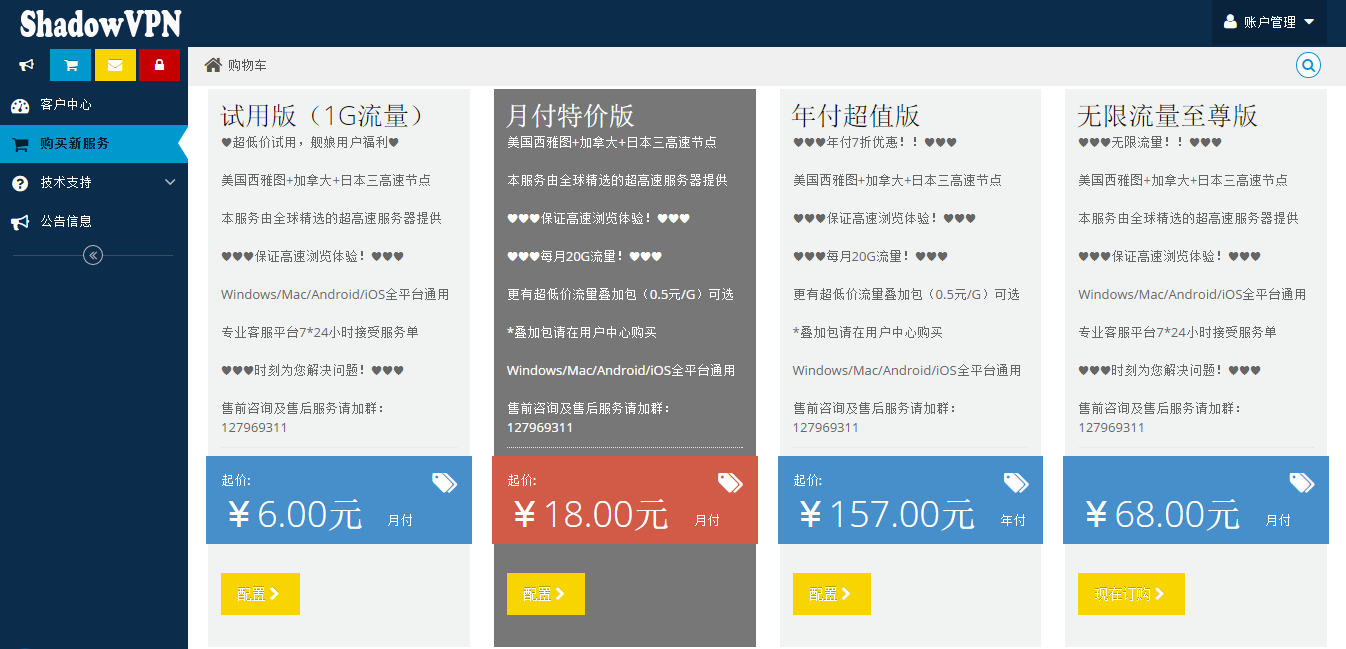Screen dimensions: 1346x649
Task: Click price tag icon on ¥6.00 panel
Action: click(444, 483)
